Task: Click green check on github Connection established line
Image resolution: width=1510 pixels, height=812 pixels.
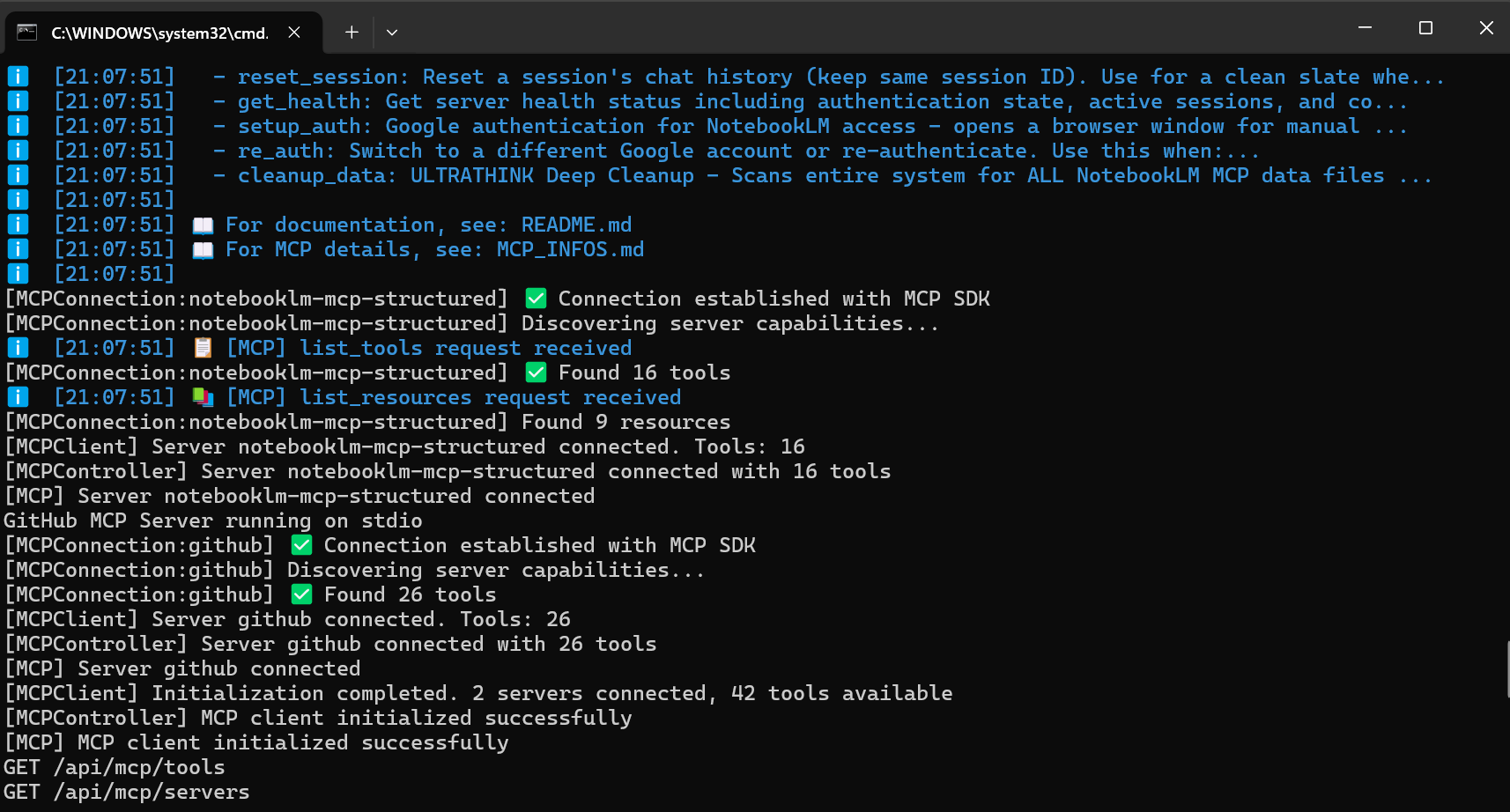Action: coord(301,545)
